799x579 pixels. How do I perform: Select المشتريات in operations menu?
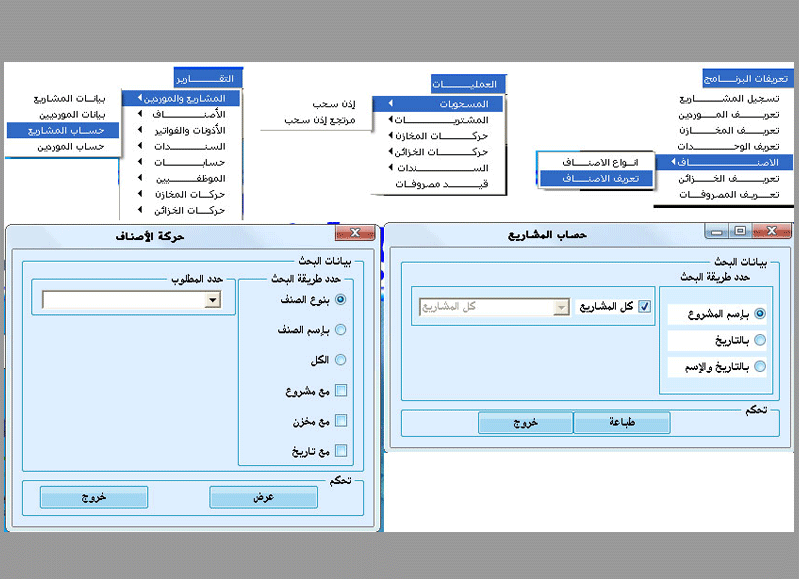point(438,120)
